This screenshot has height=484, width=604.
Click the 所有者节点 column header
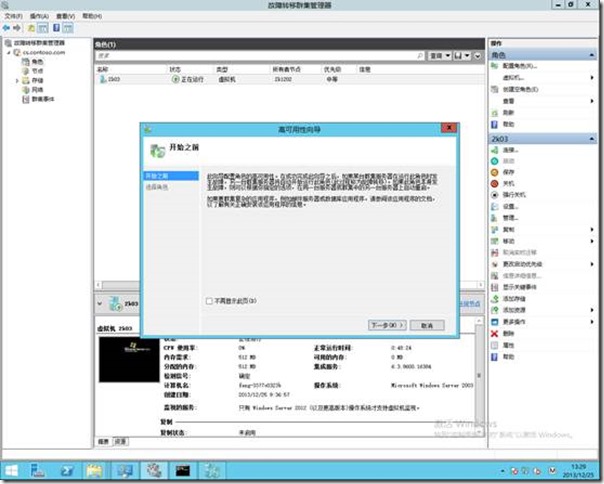(x=287, y=70)
